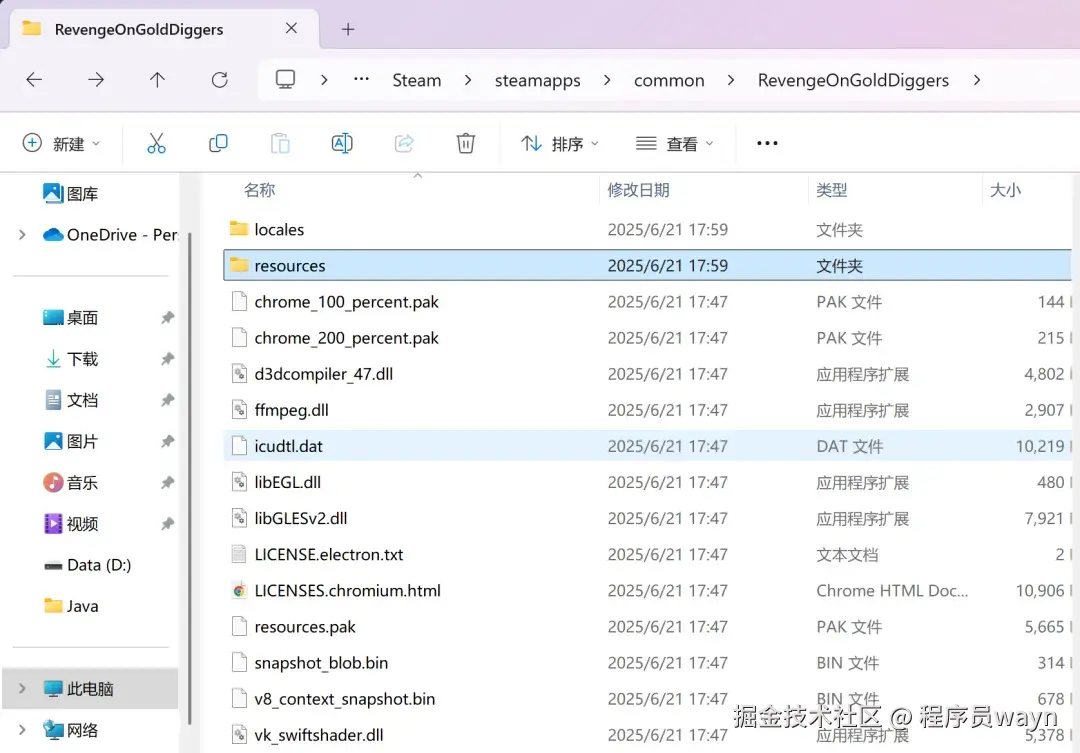Select resources.pak file name
The image size is (1080, 753).
click(x=305, y=627)
